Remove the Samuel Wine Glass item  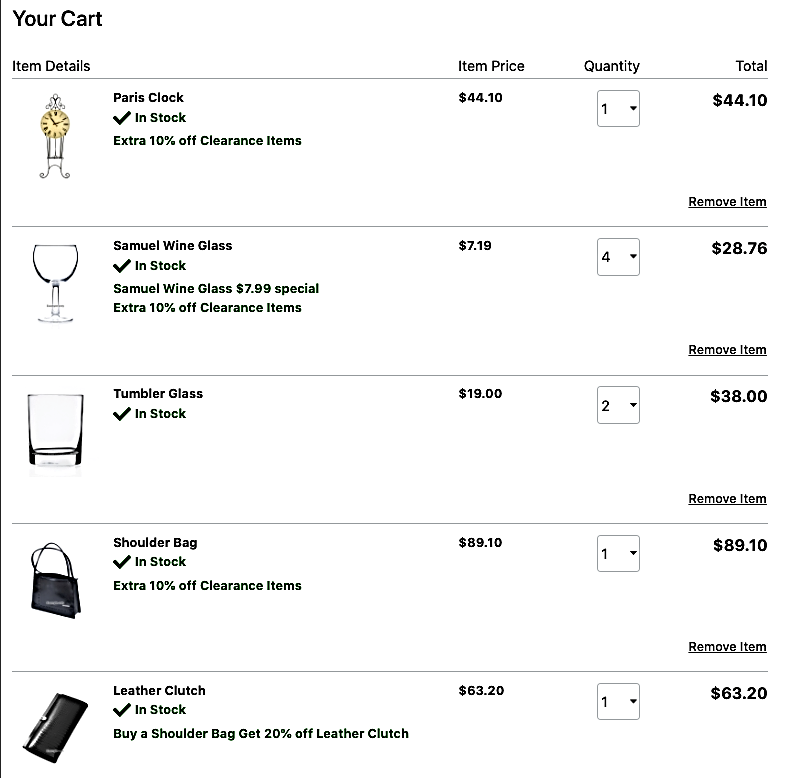[727, 350]
